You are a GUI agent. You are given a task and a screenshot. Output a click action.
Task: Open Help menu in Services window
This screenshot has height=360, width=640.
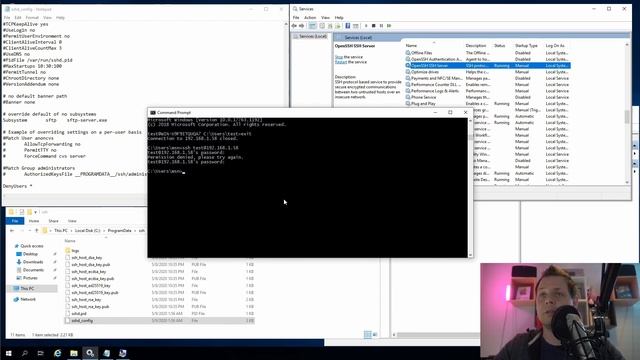[339, 18]
